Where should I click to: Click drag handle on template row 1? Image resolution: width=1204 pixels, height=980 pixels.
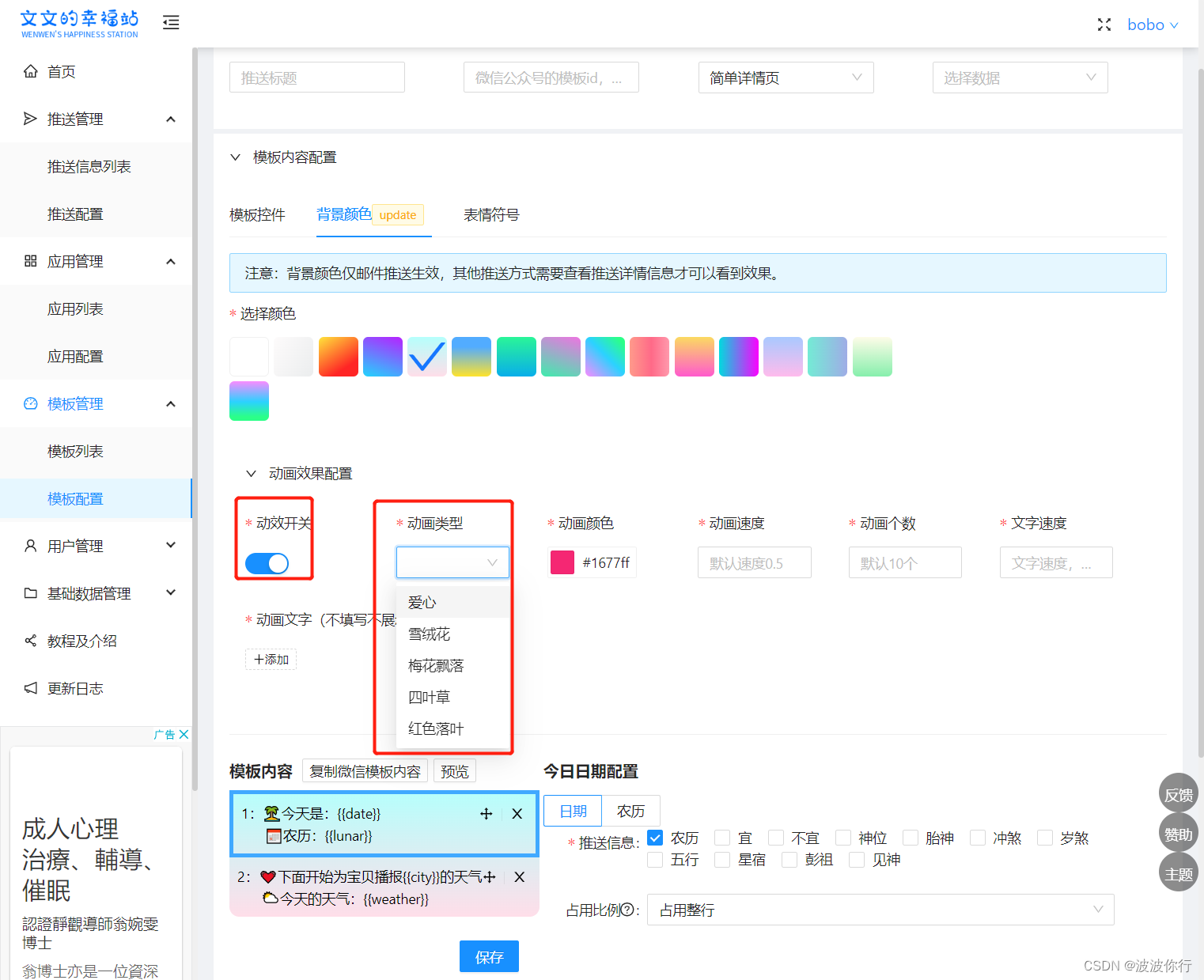point(487,813)
